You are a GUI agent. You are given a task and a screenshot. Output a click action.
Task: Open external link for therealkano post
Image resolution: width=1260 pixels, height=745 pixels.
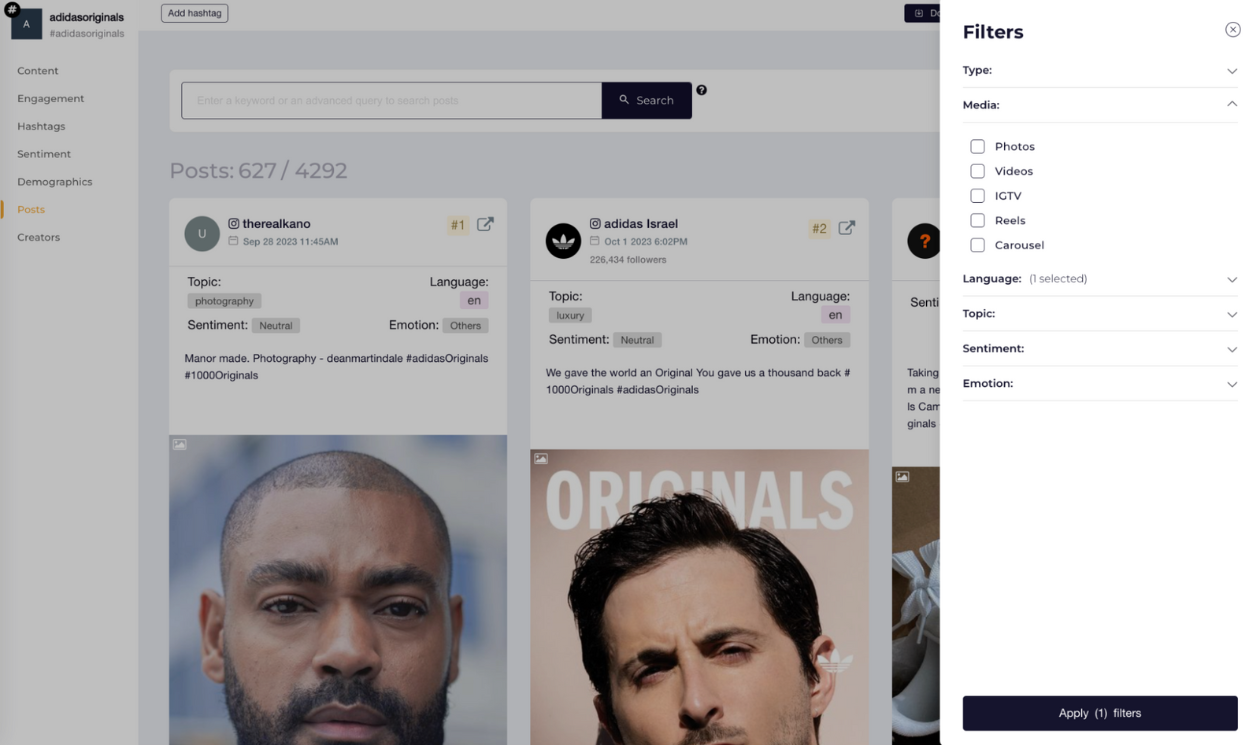click(x=485, y=225)
